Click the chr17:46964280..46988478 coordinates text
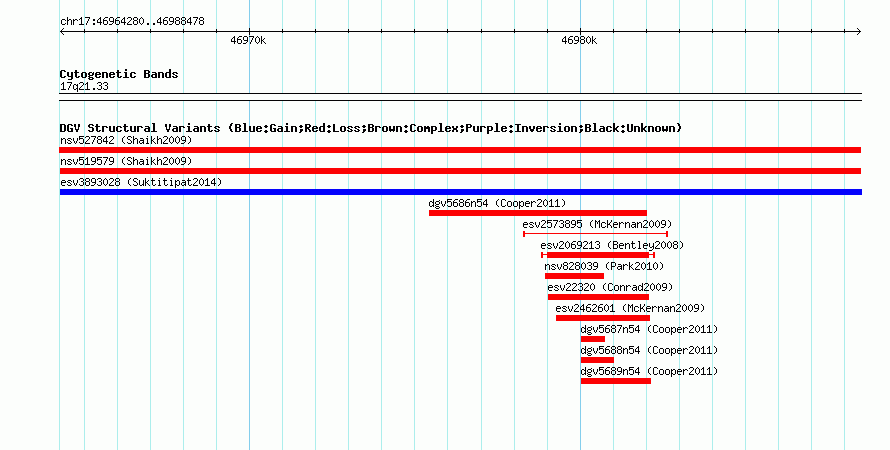 (x=132, y=22)
